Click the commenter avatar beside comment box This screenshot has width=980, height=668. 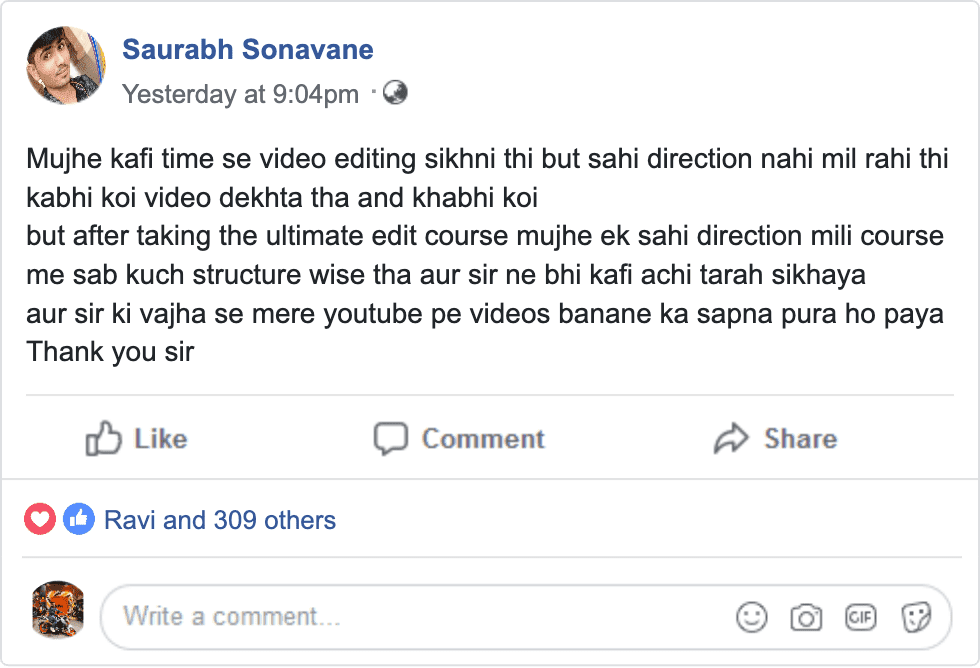[58, 611]
